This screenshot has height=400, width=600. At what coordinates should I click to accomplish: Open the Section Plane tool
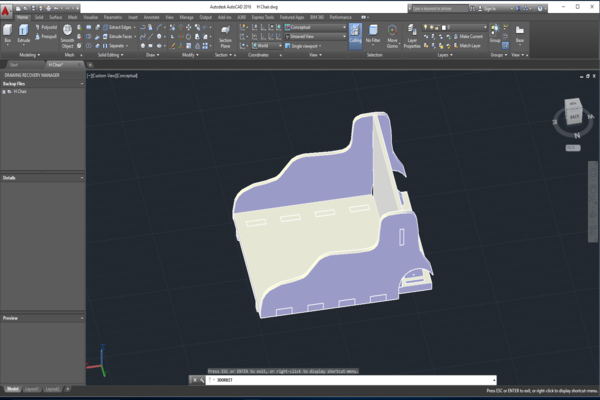click(x=225, y=37)
